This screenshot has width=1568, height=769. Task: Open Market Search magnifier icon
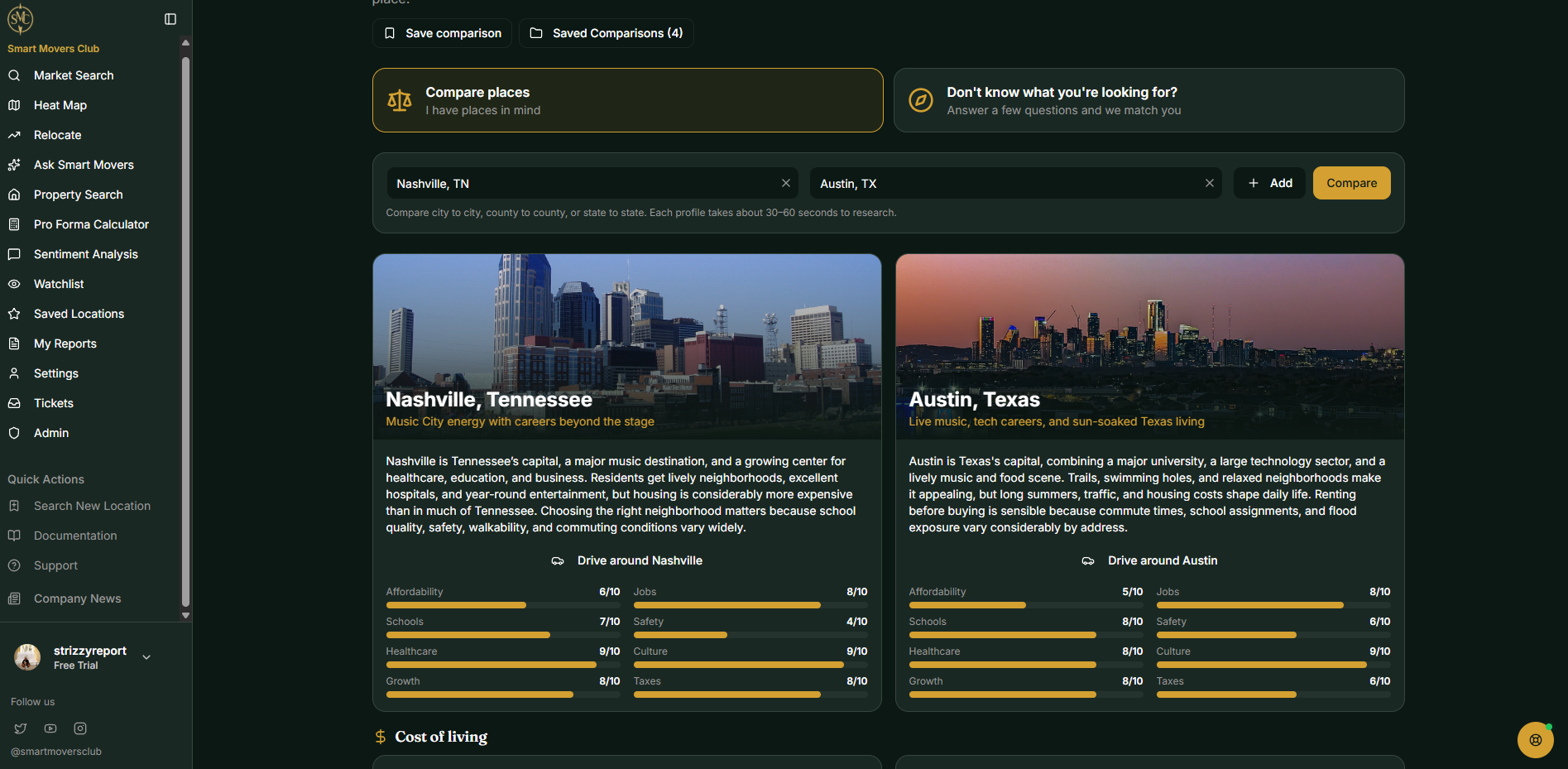point(14,75)
